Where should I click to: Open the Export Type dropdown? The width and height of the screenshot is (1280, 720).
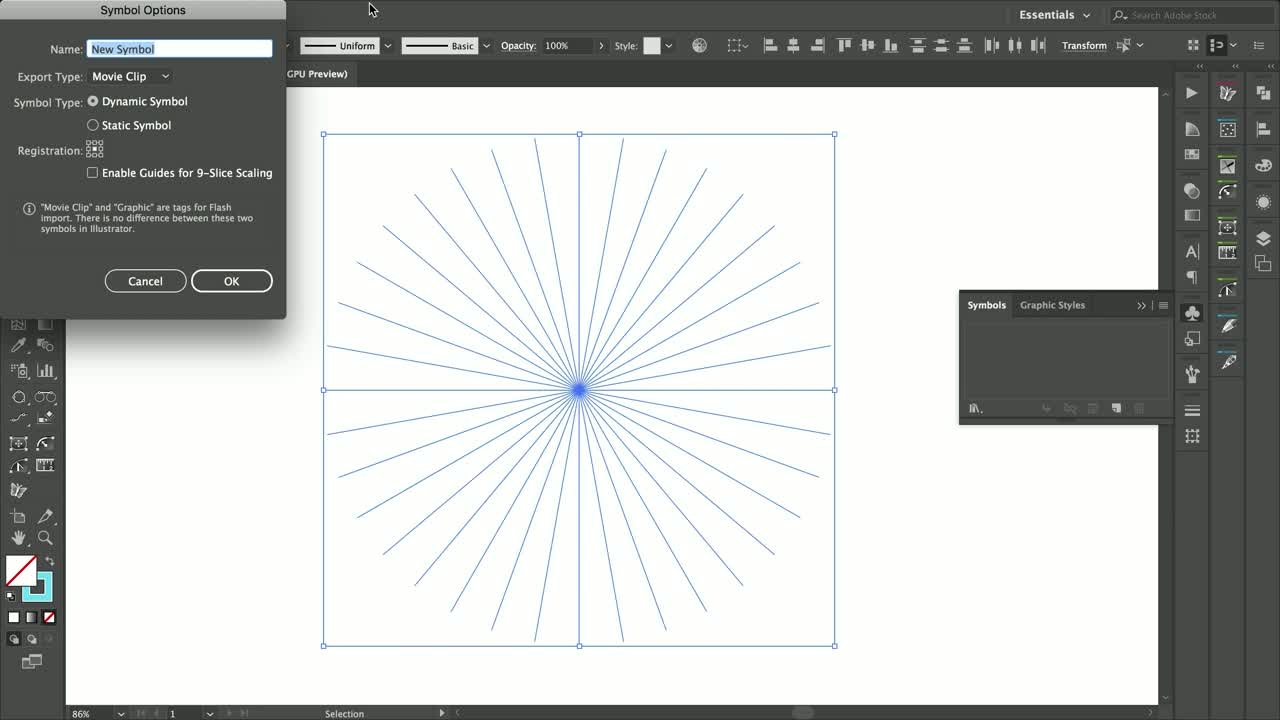click(x=130, y=76)
